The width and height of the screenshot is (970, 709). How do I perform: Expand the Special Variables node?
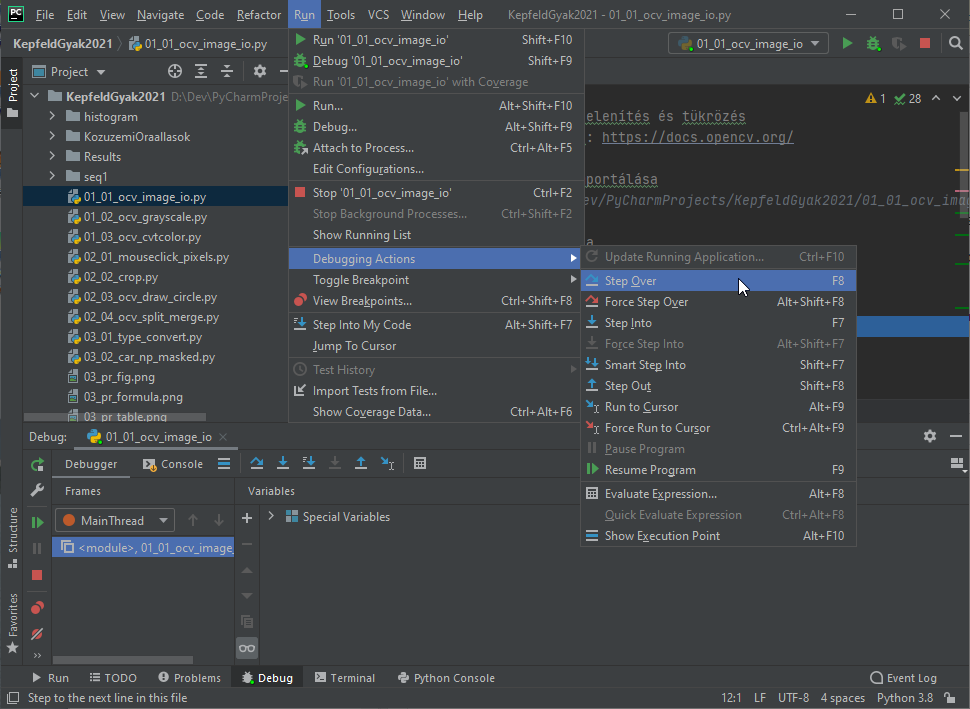tap(271, 516)
